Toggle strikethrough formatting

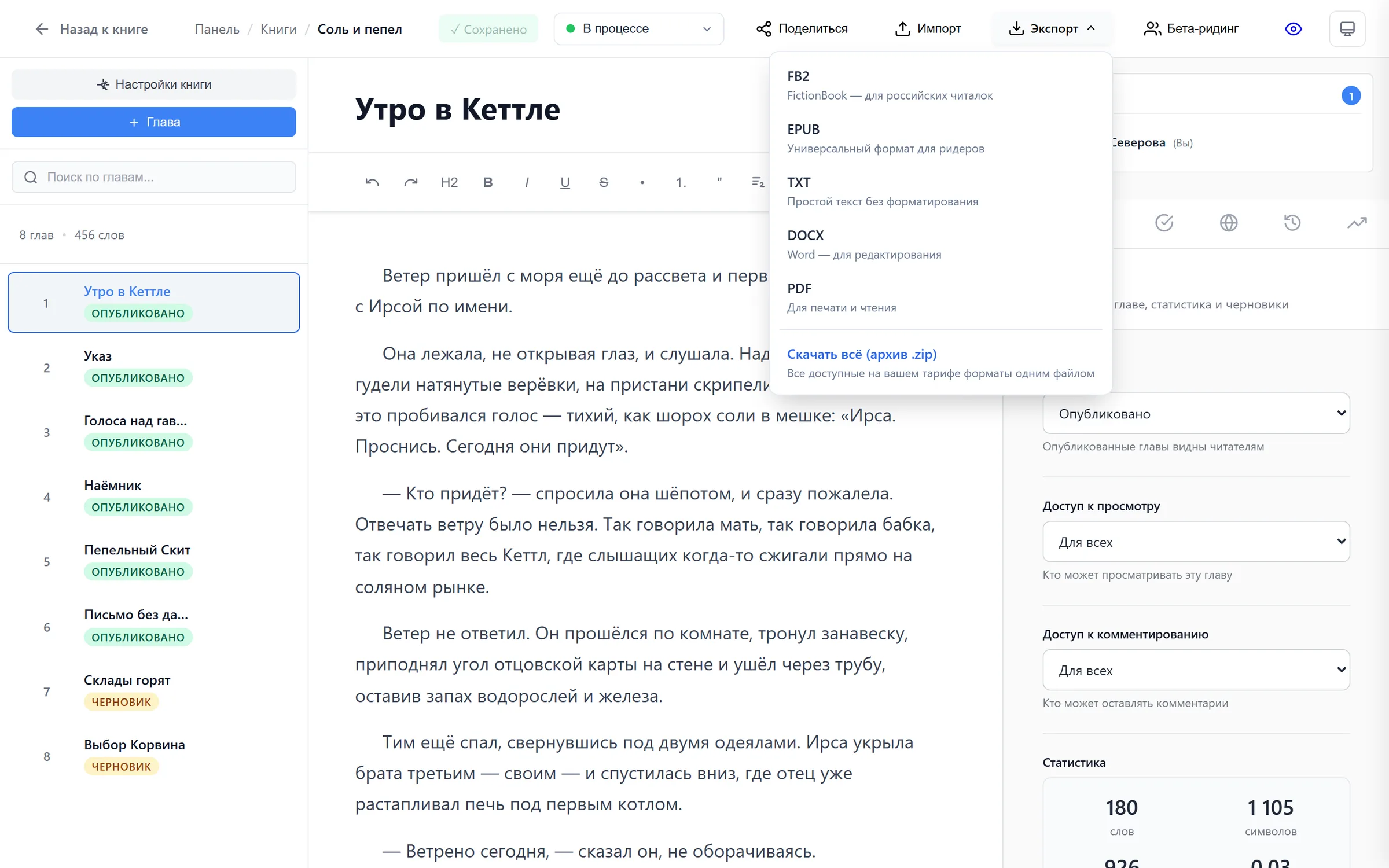[x=604, y=182]
